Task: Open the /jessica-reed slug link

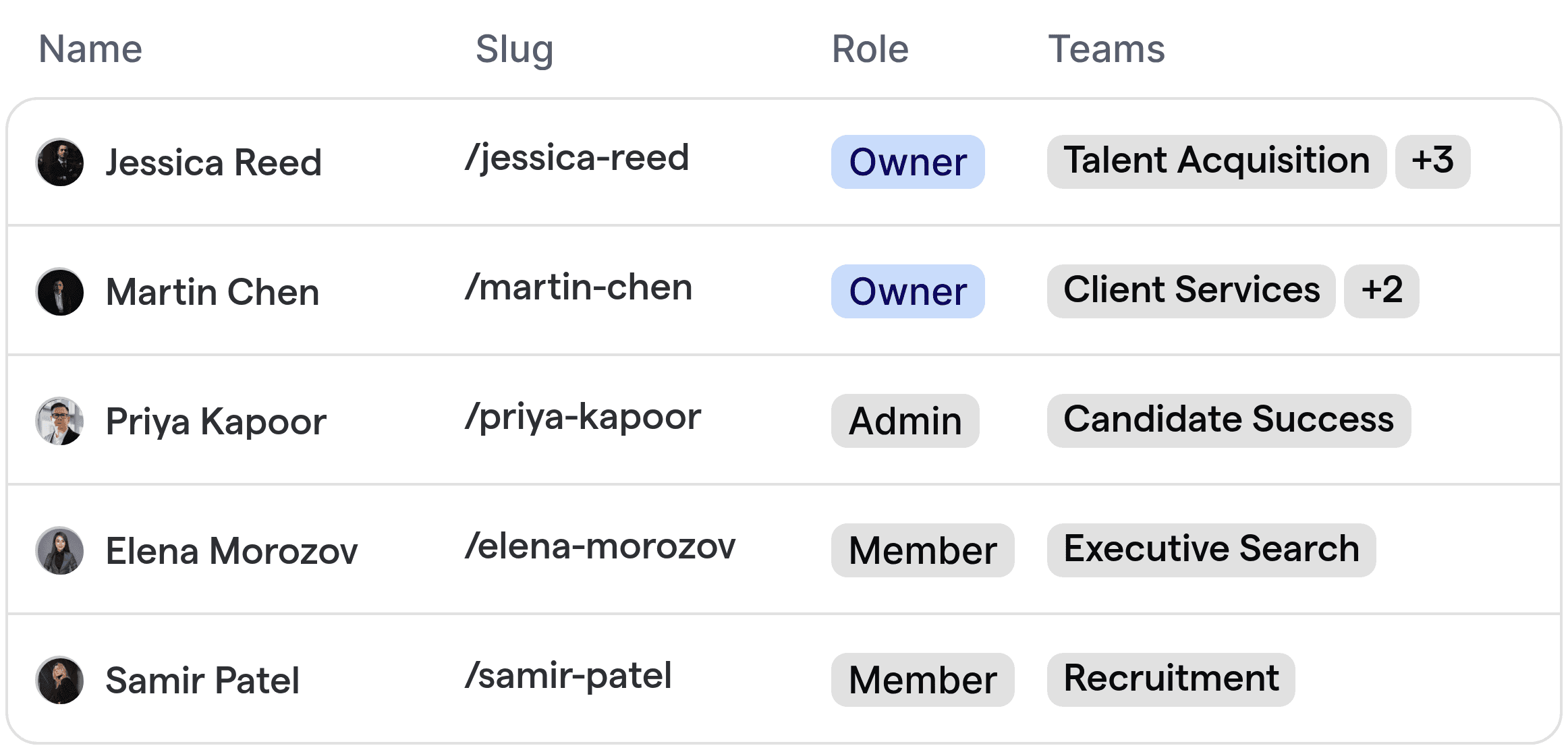Action: point(577,158)
